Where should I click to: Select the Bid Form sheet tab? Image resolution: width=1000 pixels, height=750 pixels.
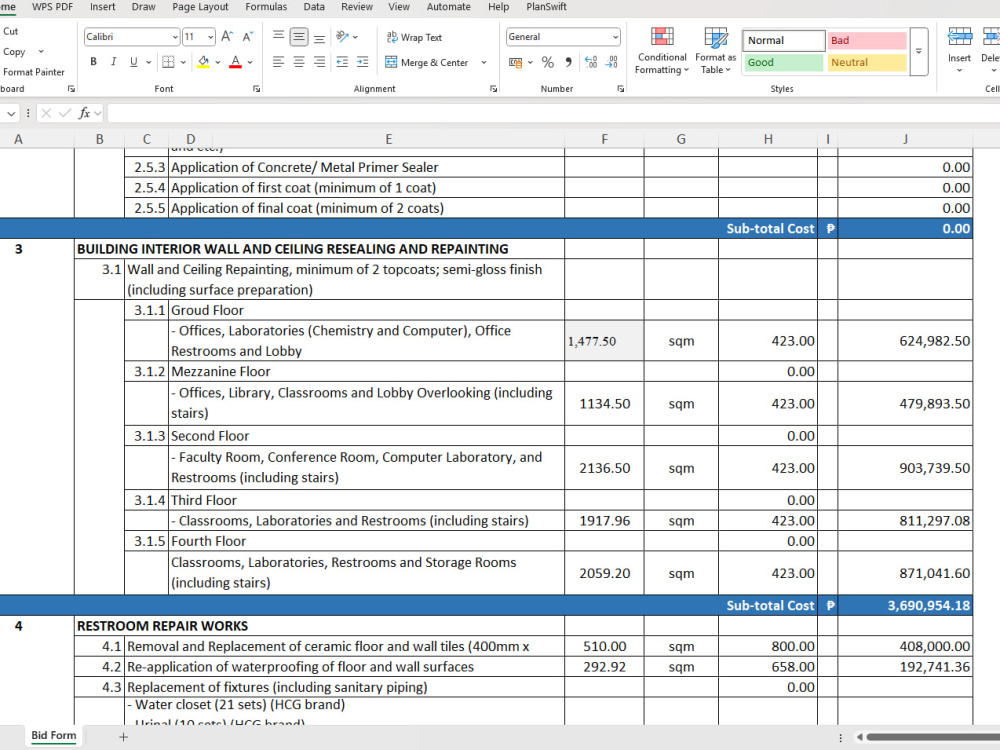pyautogui.click(x=54, y=735)
